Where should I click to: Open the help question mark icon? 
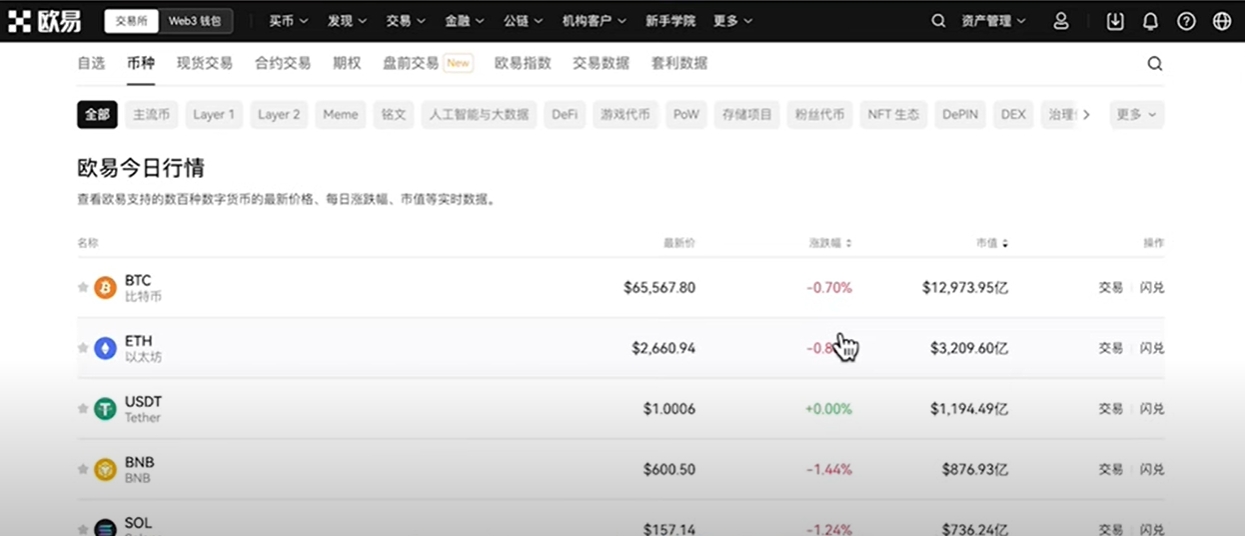(x=1186, y=21)
